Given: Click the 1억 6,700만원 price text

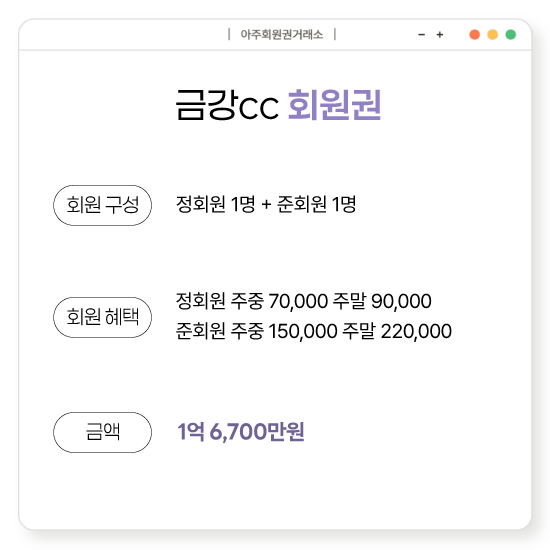Looking at the screenshot, I should coord(241,431).
